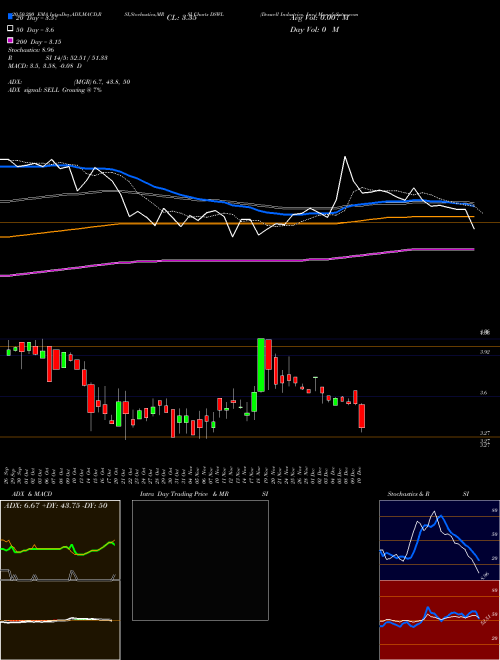Select the '200 Day = 3.15' legend text
This screenshot has width=500, height=660.
click(x=39, y=42)
